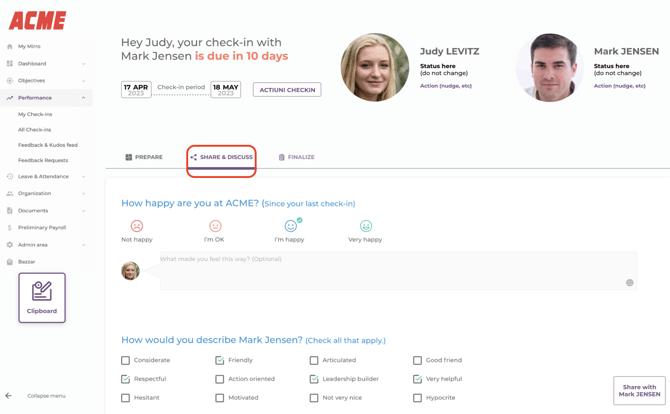Image resolution: width=670 pixels, height=414 pixels.
Task: Uncheck the Very helpful checkbox
Action: point(417,379)
